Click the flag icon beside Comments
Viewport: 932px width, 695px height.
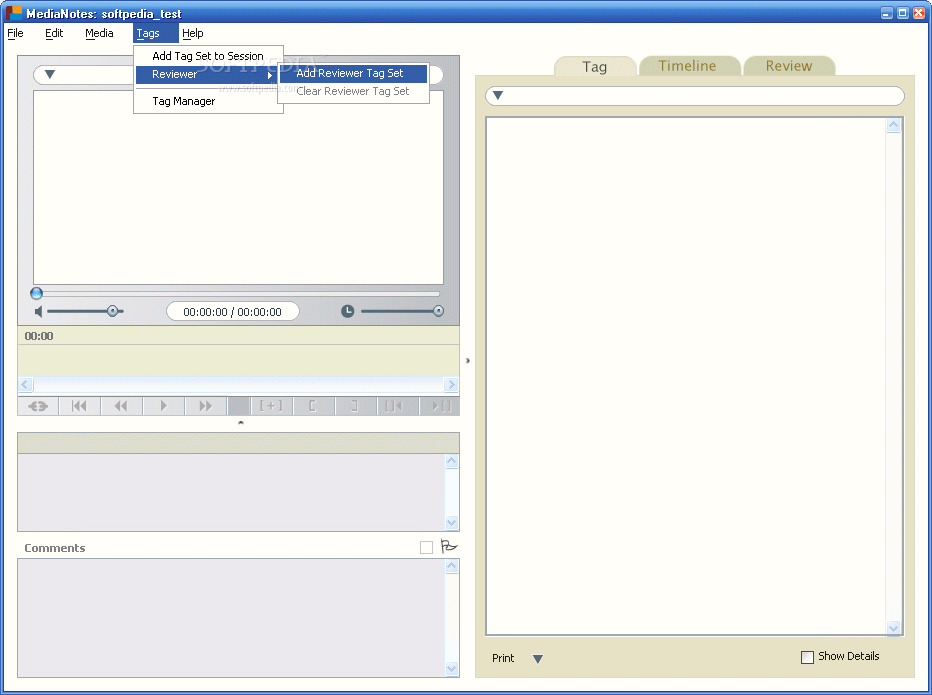(x=449, y=546)
